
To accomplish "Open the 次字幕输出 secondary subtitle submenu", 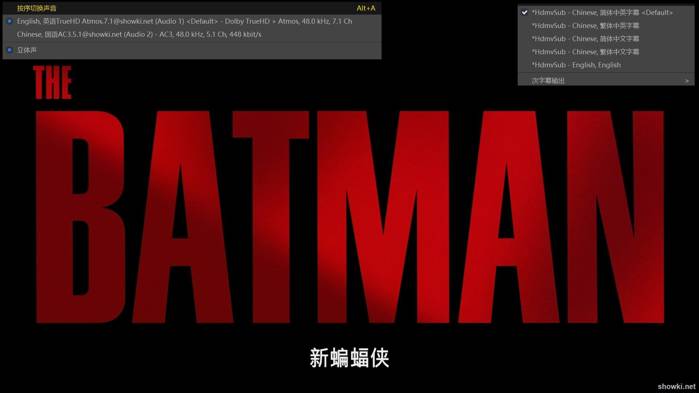I will point(606,80).
